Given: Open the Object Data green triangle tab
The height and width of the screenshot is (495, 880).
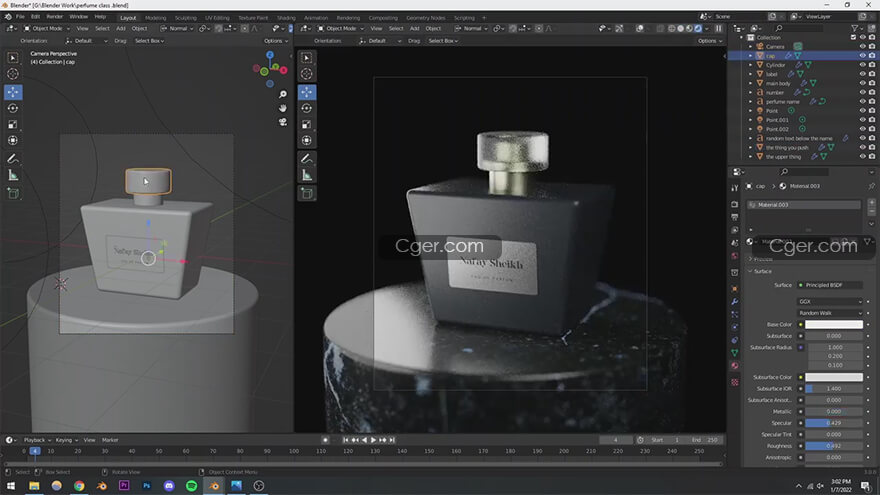Looking at the screenshot, I should click(x=735, y=352).
